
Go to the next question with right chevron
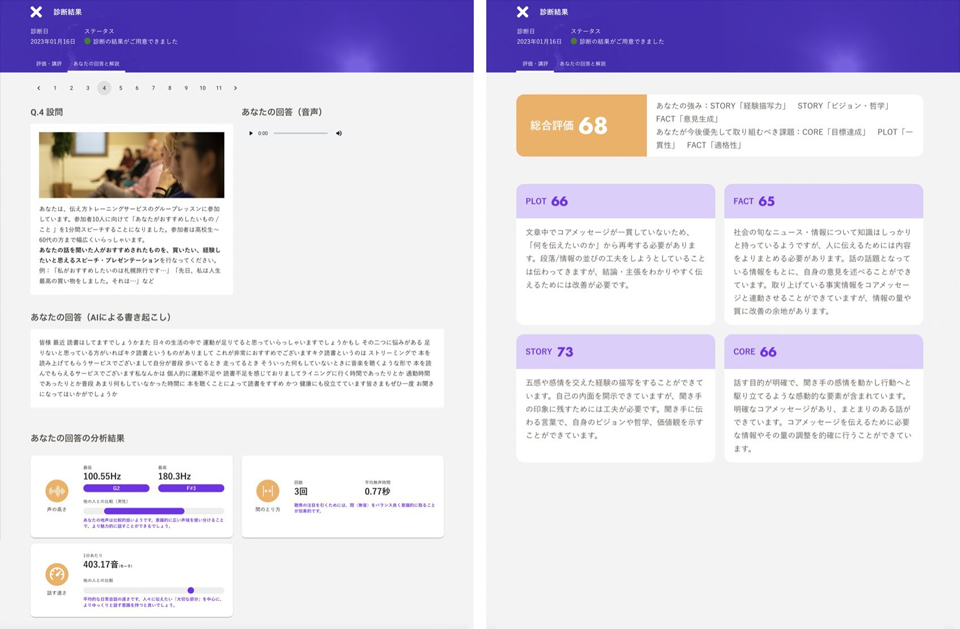(x=235, y=88)
